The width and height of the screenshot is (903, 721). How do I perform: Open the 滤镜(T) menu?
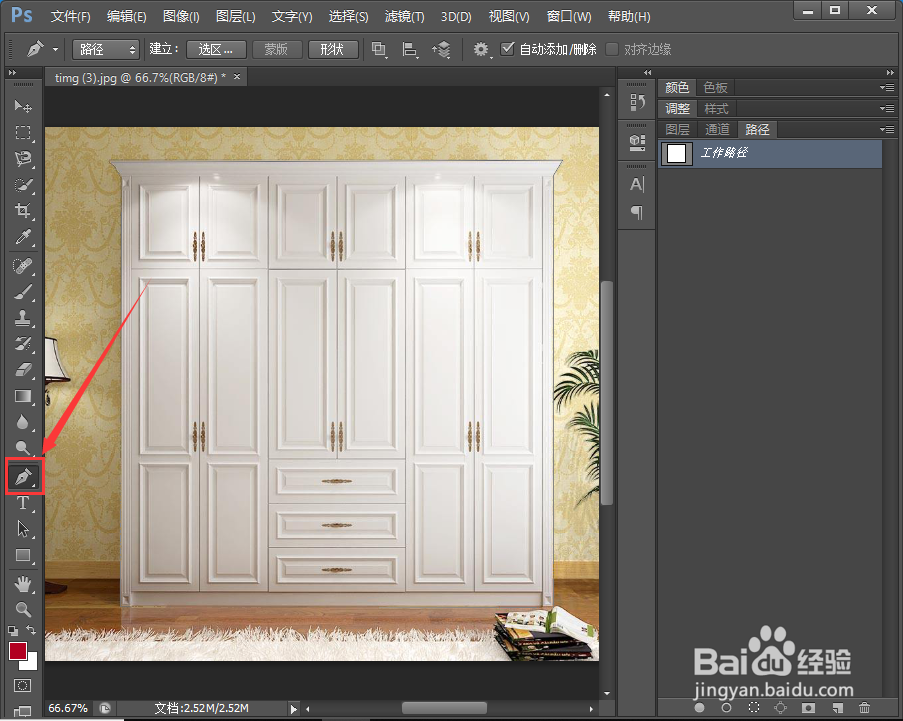[x=404, y=16]
